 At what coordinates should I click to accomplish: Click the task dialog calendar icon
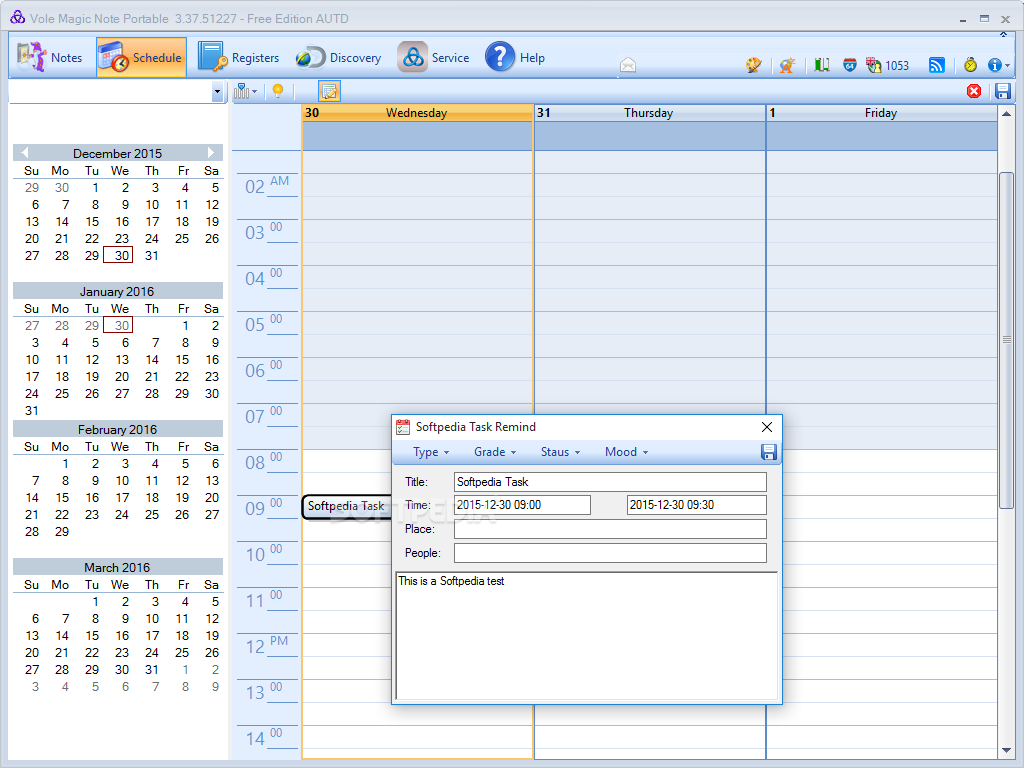403,426
